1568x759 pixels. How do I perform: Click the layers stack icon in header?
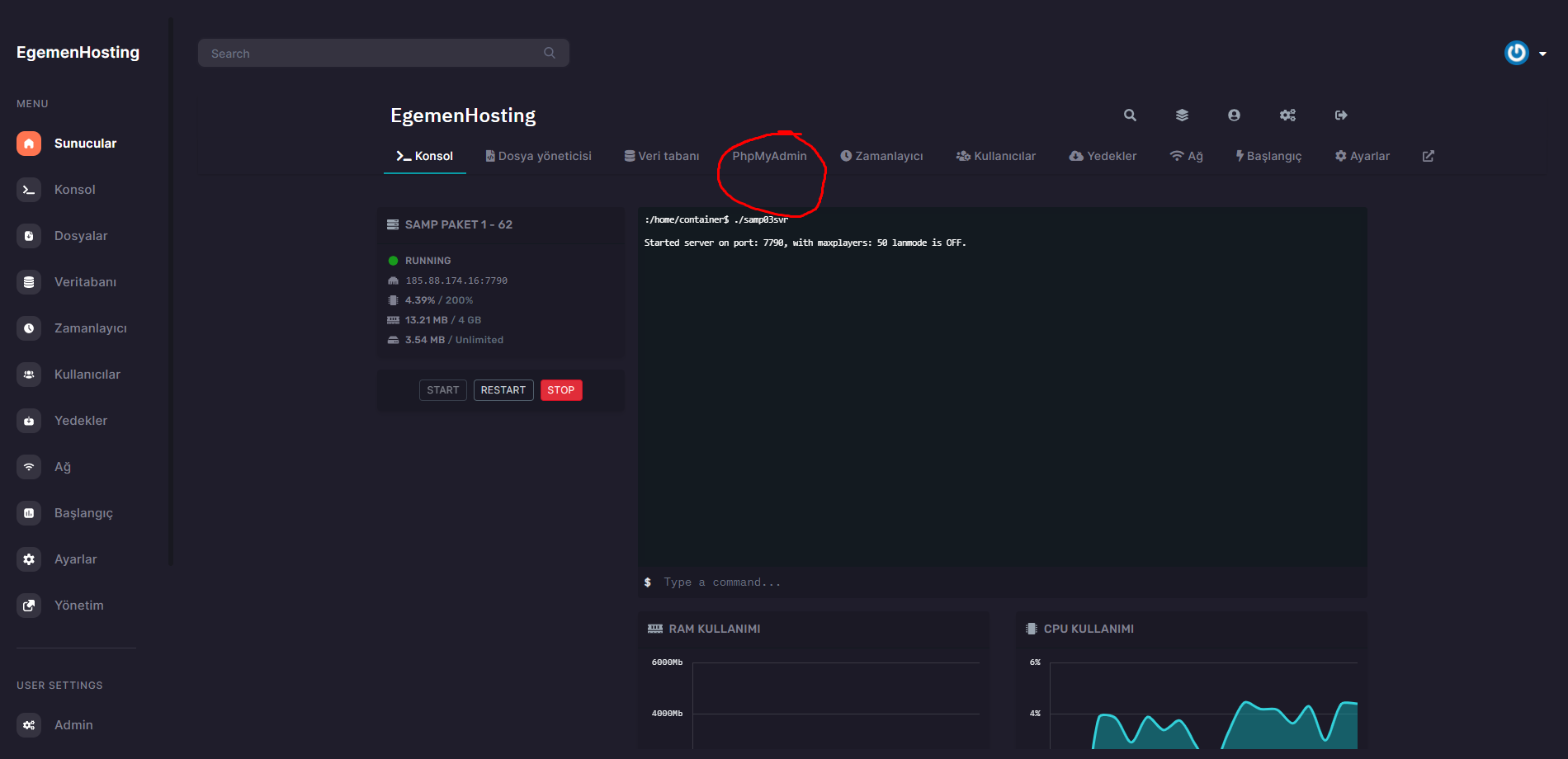click(1182, 115)
